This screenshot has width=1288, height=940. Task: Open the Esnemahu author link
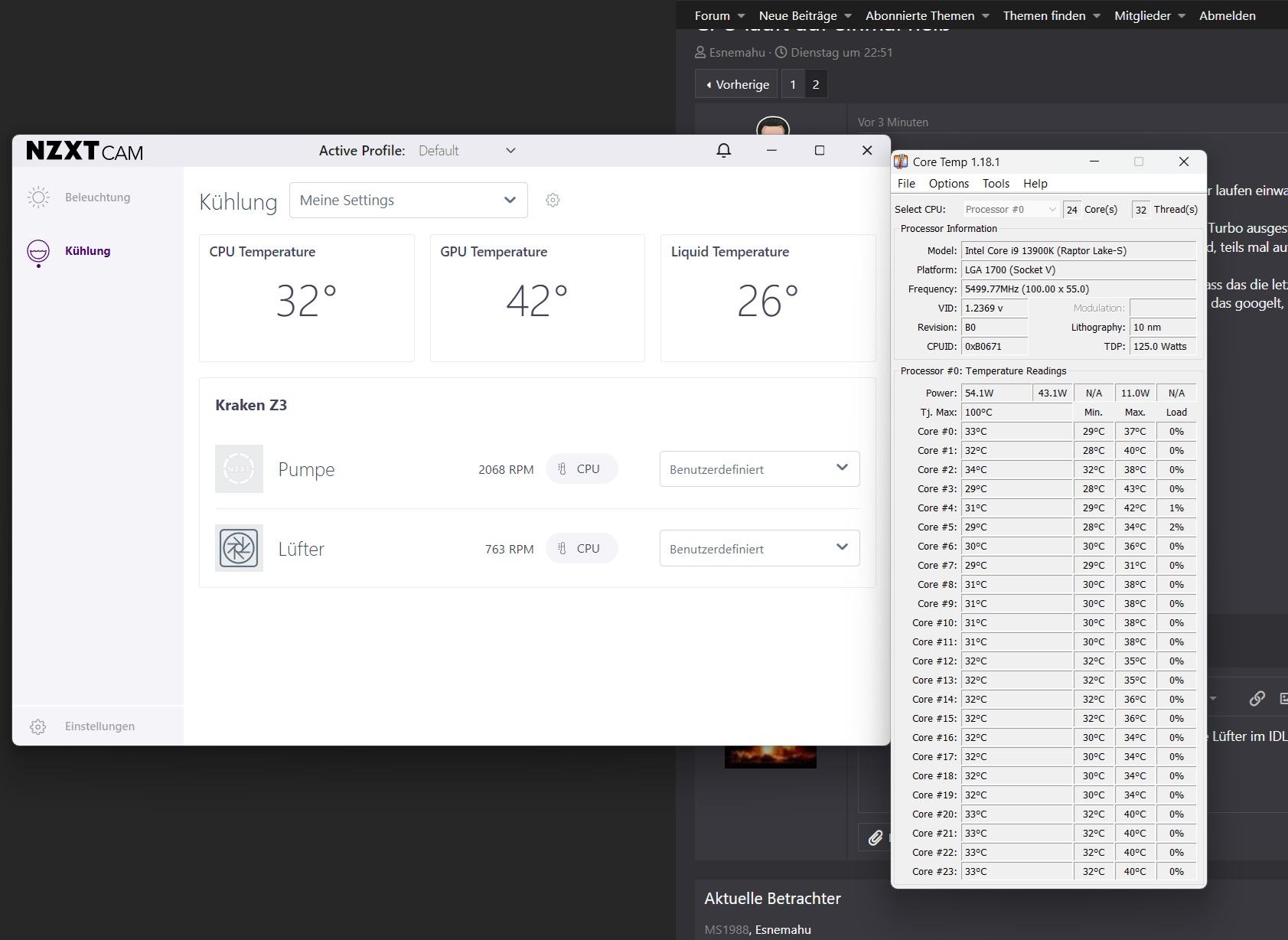(x=737, y=52)
